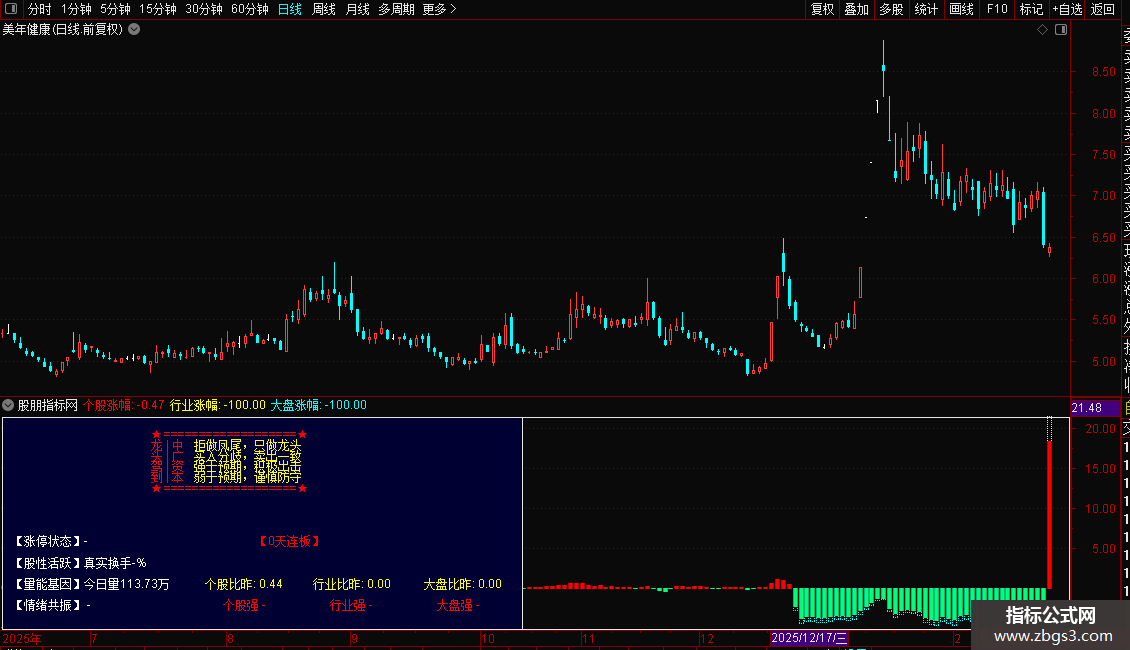Open the F10 company info
The width and height of the screenshot is (1130, 650).
[x=997, y=9]
